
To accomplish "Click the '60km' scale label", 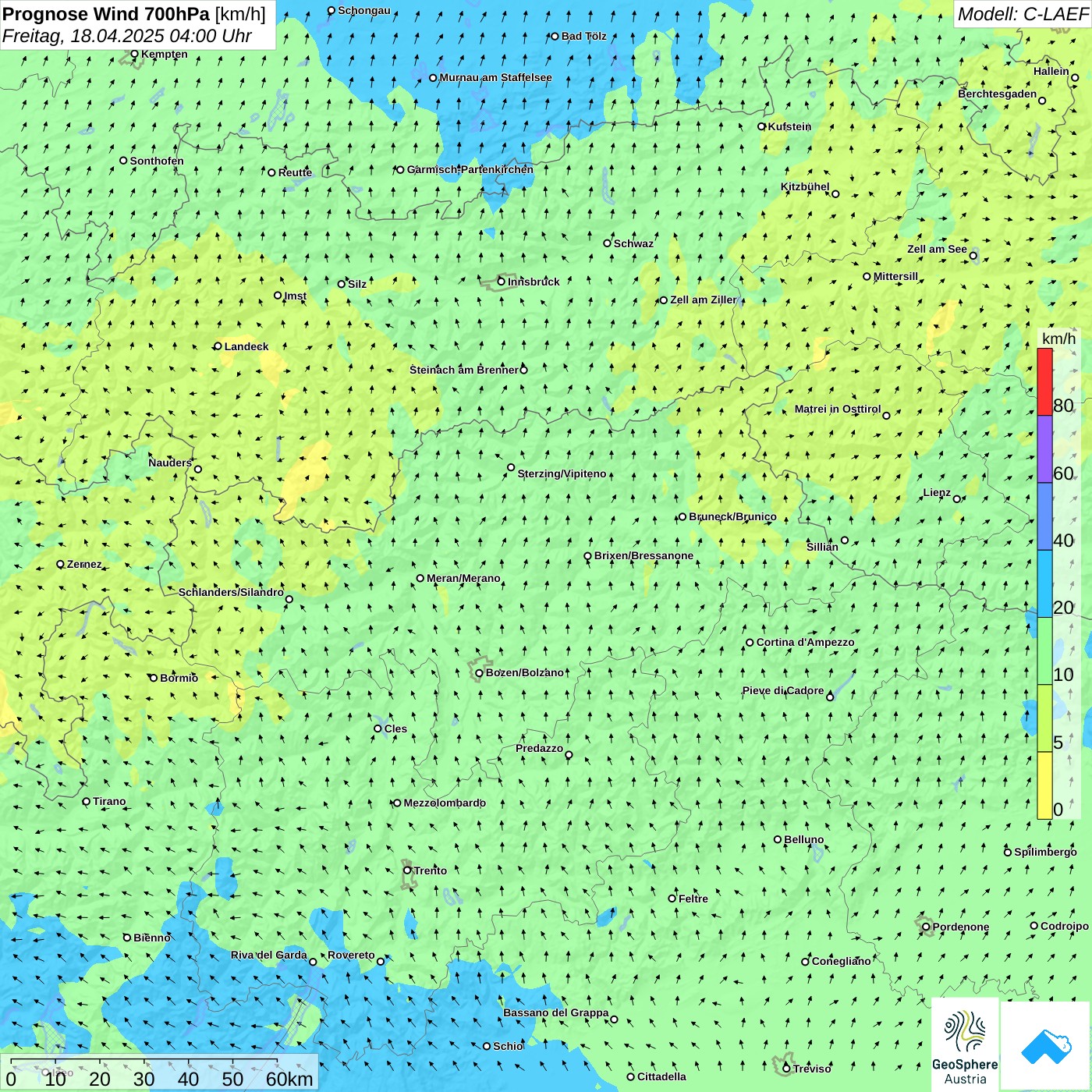I will pos(289,1079).
